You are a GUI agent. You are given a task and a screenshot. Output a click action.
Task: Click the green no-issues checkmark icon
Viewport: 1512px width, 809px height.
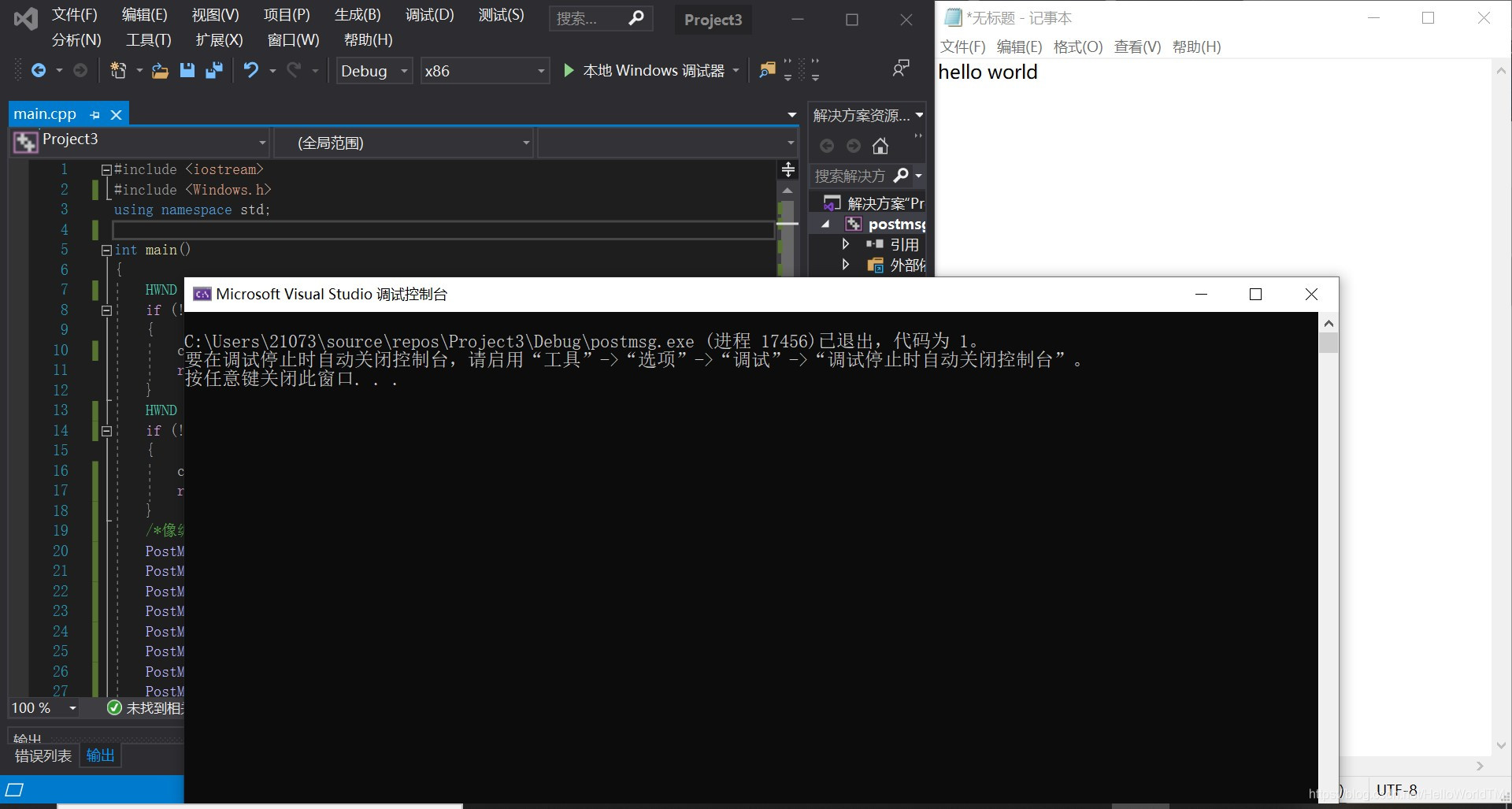pyautogui.click(x=114, y=708)
